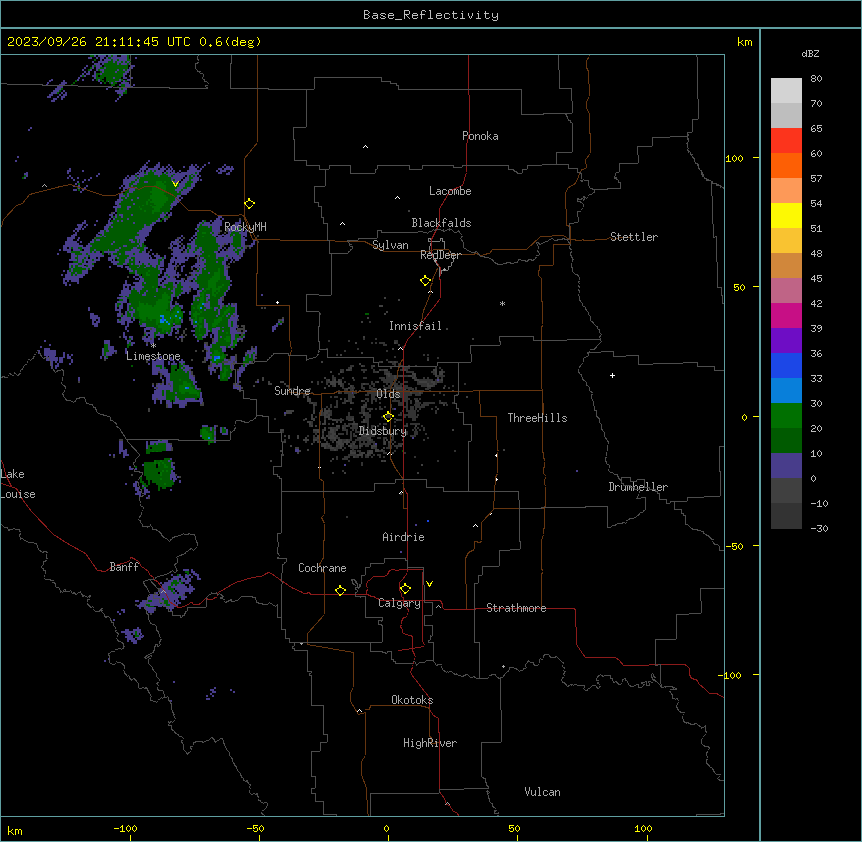Viewport: 862px width, 842px height.
Task: Select the ThreeHills label
Action: tap(537, 418)
